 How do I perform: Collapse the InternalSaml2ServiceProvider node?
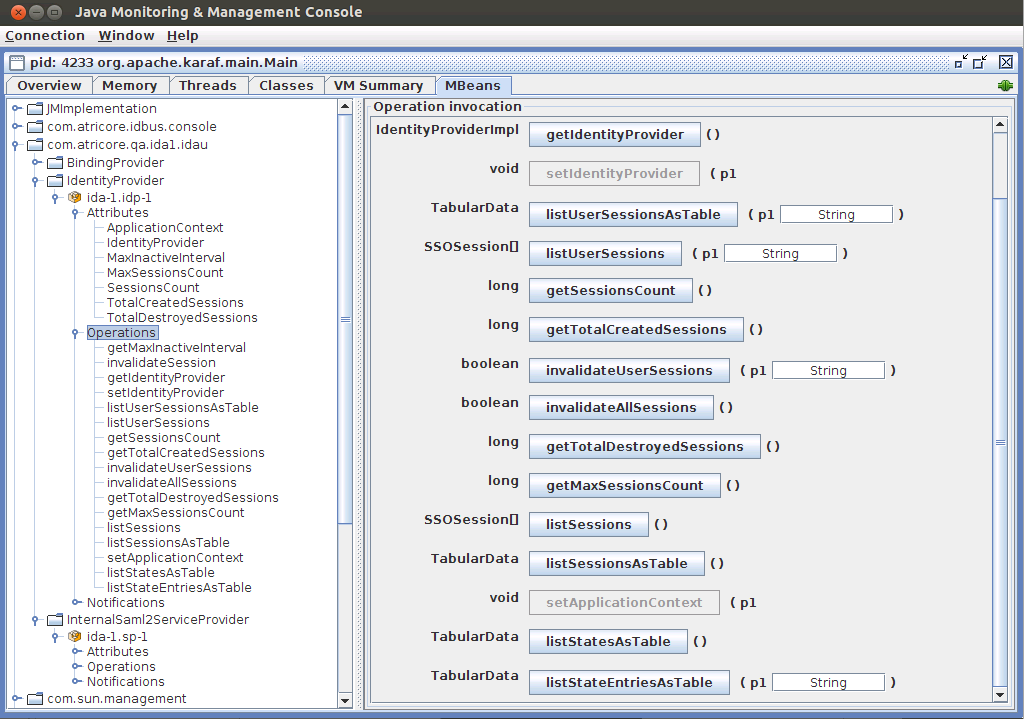pyautogui.click(x=35, y=620)
